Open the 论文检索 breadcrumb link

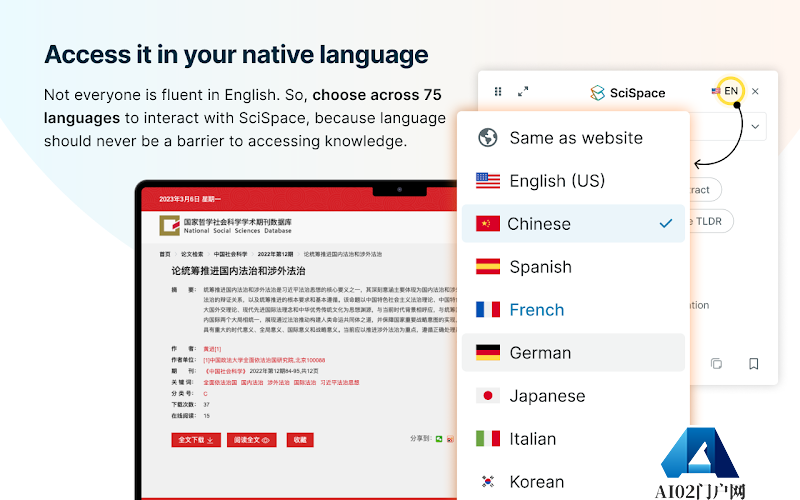pyautogui.click(x=192, y=254)
